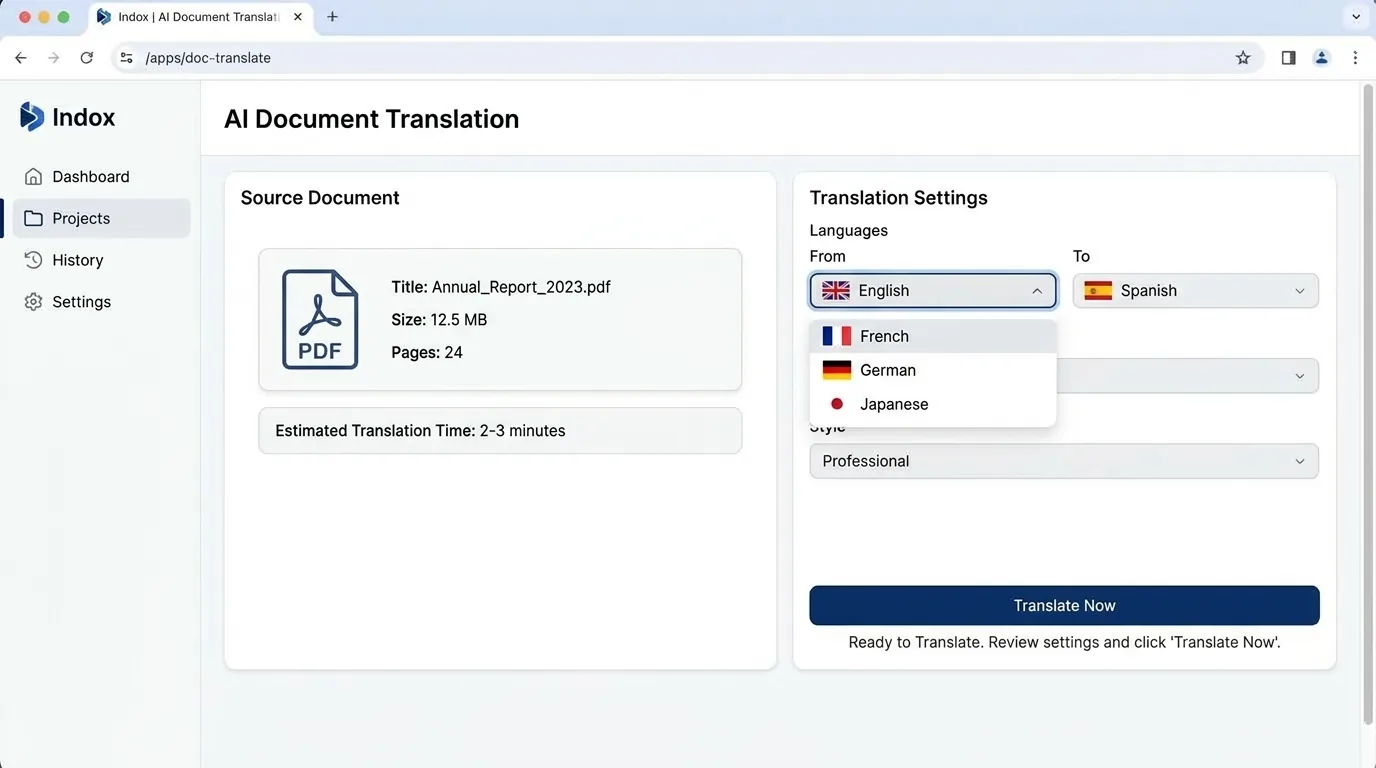This screenshot has height=768, width=1376.
Task: Click the PDF document icon
Action: pyautogui.click(x=320, y=320)
